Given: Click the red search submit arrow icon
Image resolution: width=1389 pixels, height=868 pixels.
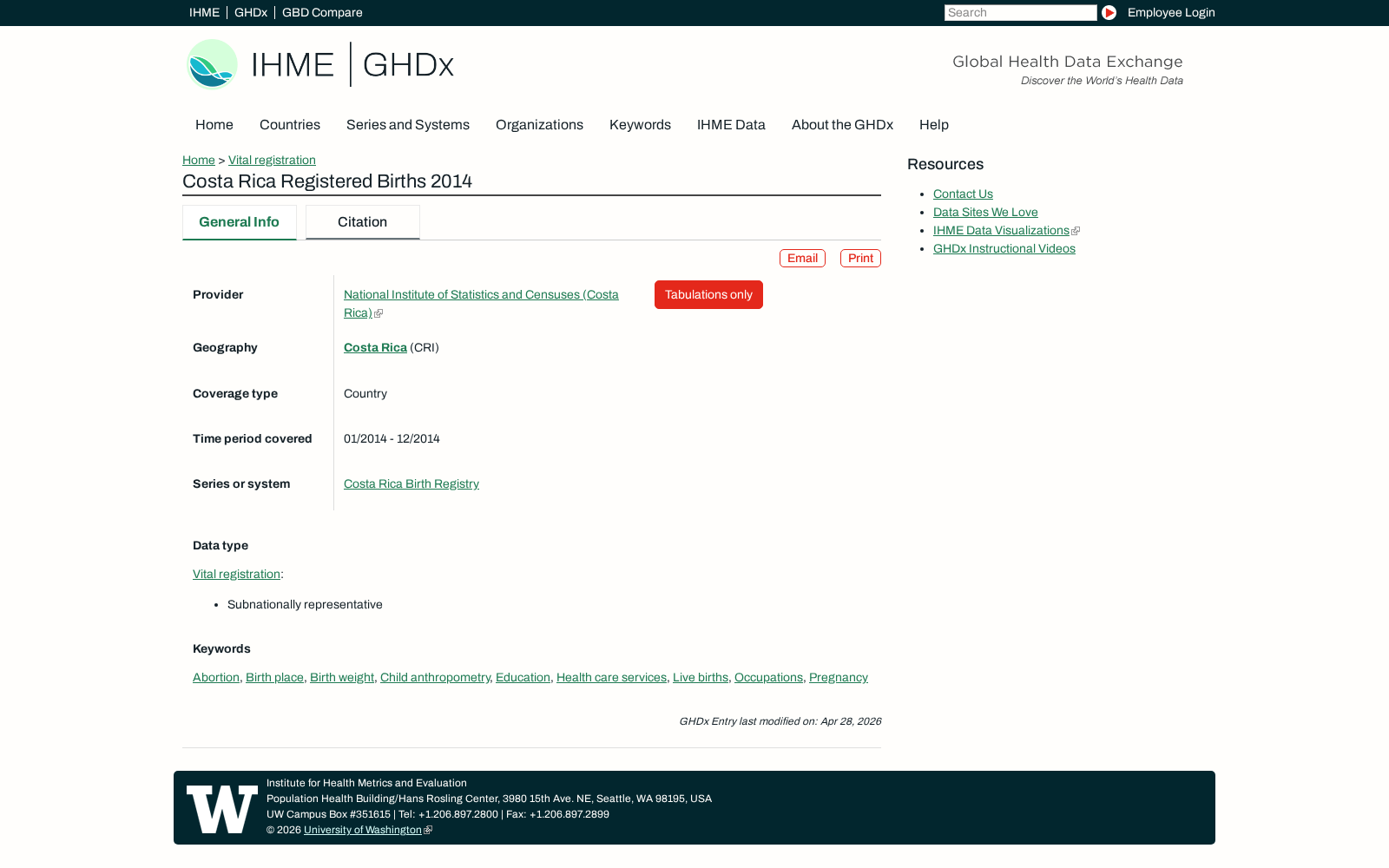Looking at the screenshot, I should point(1109,12).
